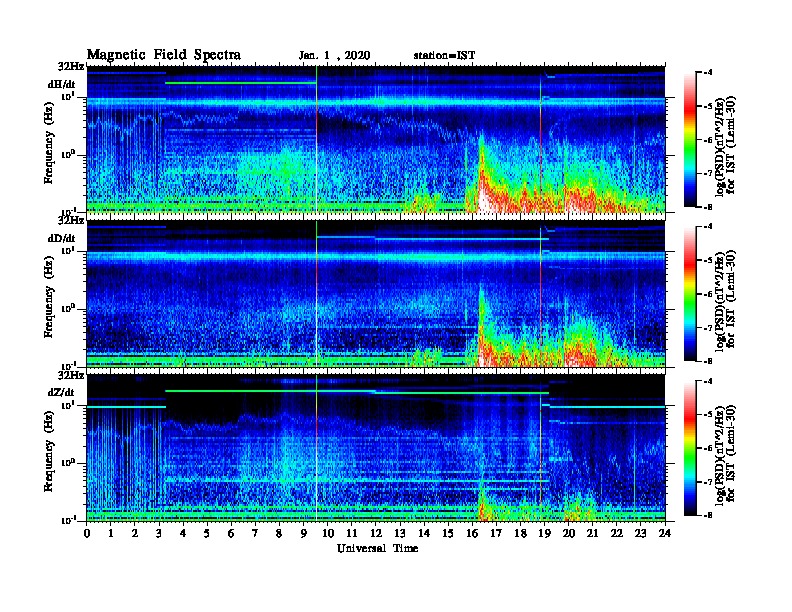Select the dZ/dt panel label
The height and width of the screenshot is (612, 792).
(x=61, y=392)
